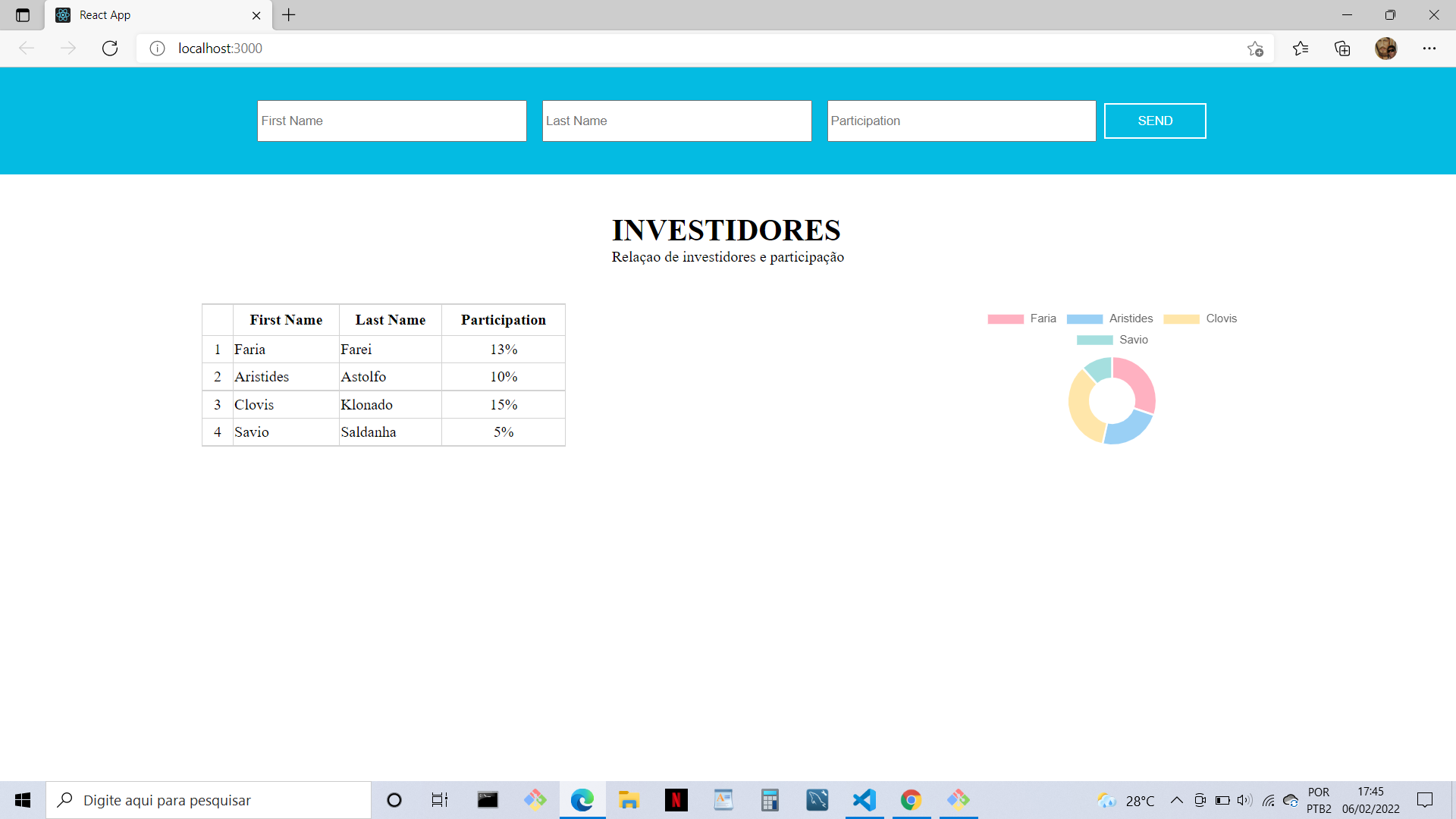Open a new browser tab

[x=289, y=15]
